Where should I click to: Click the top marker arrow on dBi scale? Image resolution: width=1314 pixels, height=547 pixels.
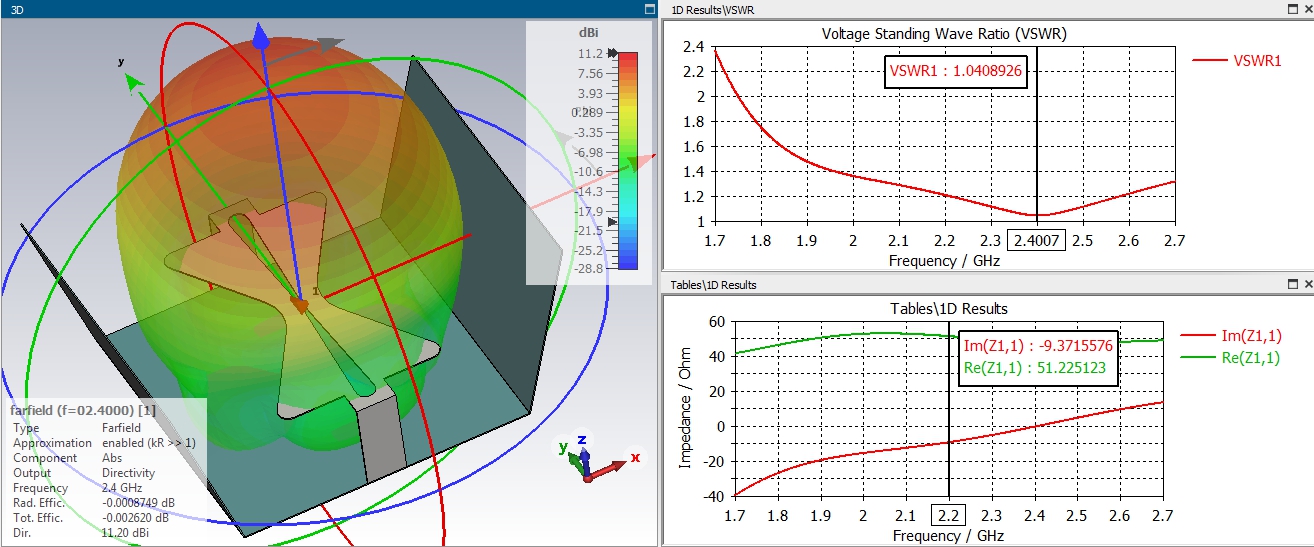coord(612,53)
